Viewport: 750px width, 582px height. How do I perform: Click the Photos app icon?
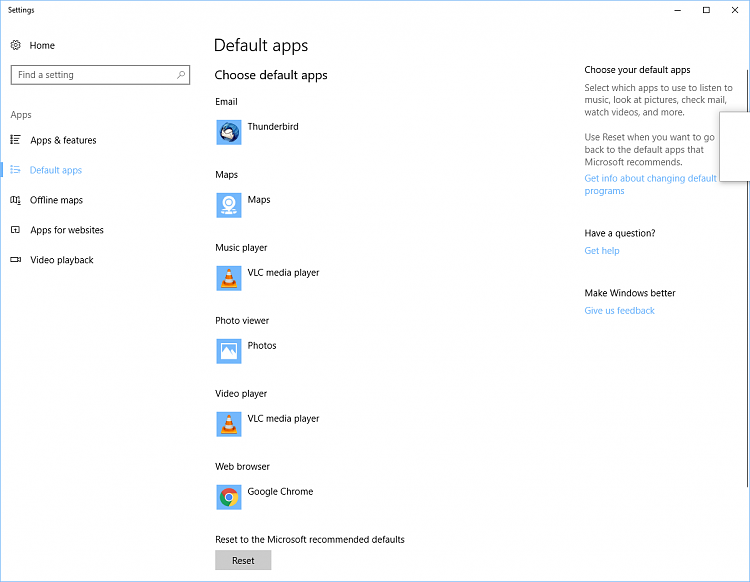229,351
